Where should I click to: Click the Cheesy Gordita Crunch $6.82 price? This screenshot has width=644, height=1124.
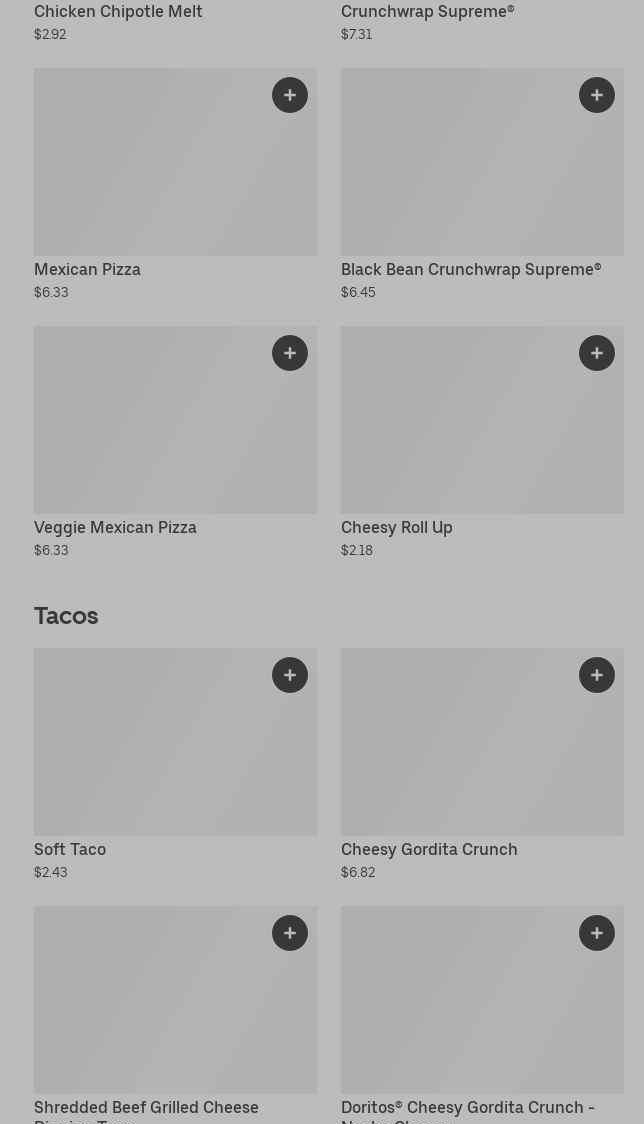pyautogui.click(x=358, y=873)
